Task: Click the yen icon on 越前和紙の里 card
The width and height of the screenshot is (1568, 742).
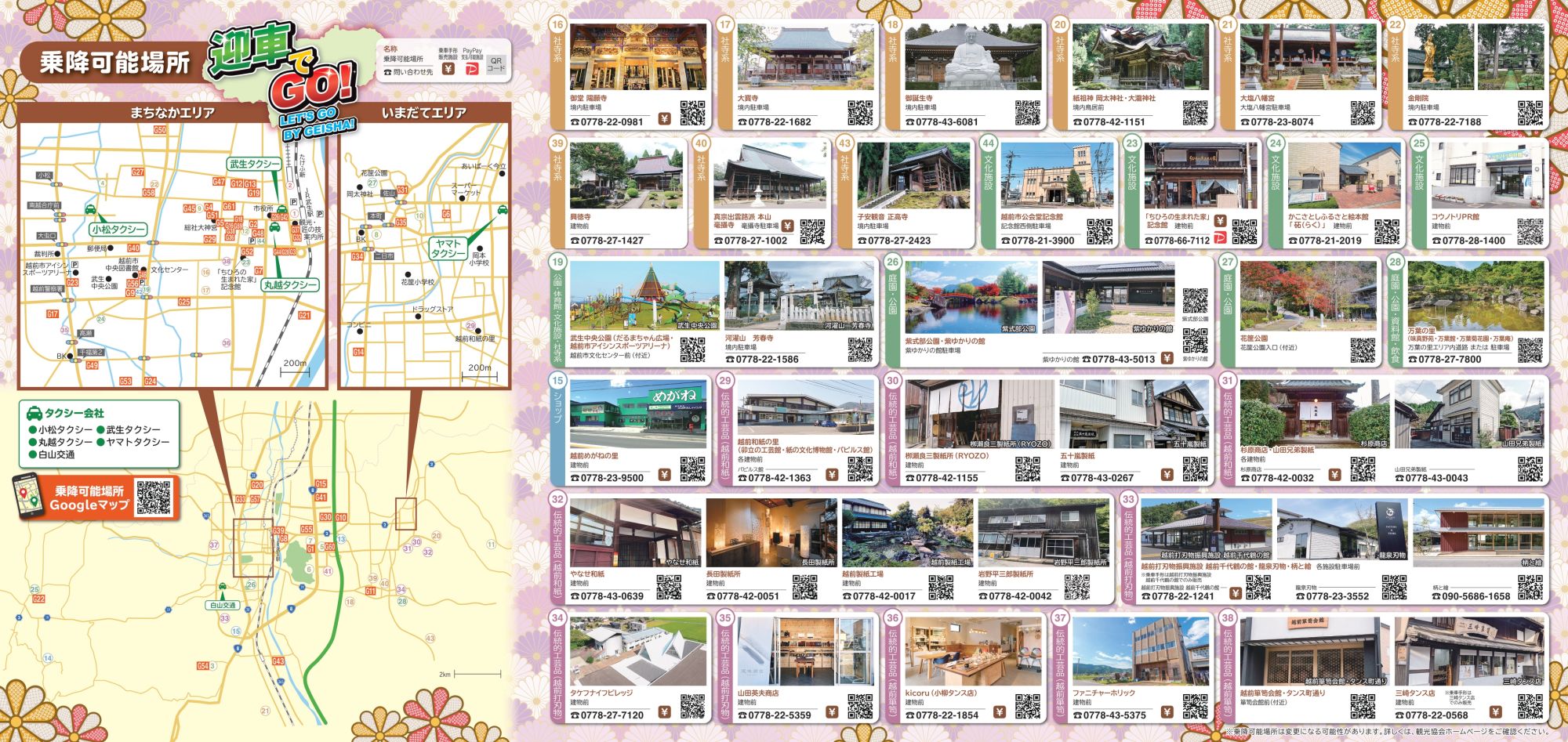Action: [832, 475]
